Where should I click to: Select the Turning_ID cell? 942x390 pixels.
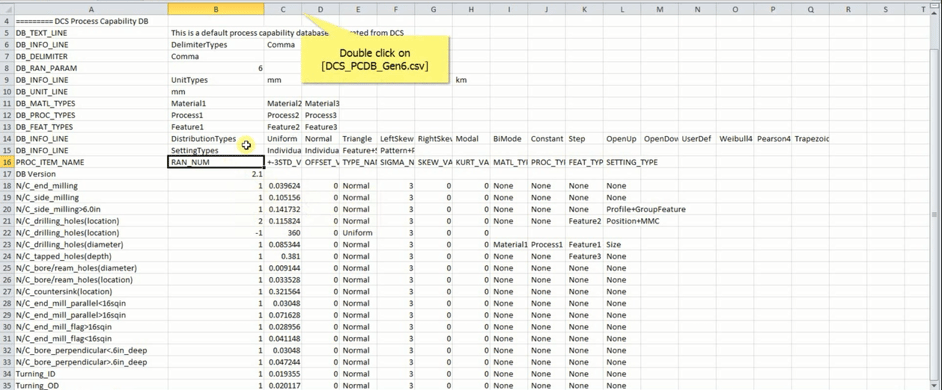[x=91, y=374]
